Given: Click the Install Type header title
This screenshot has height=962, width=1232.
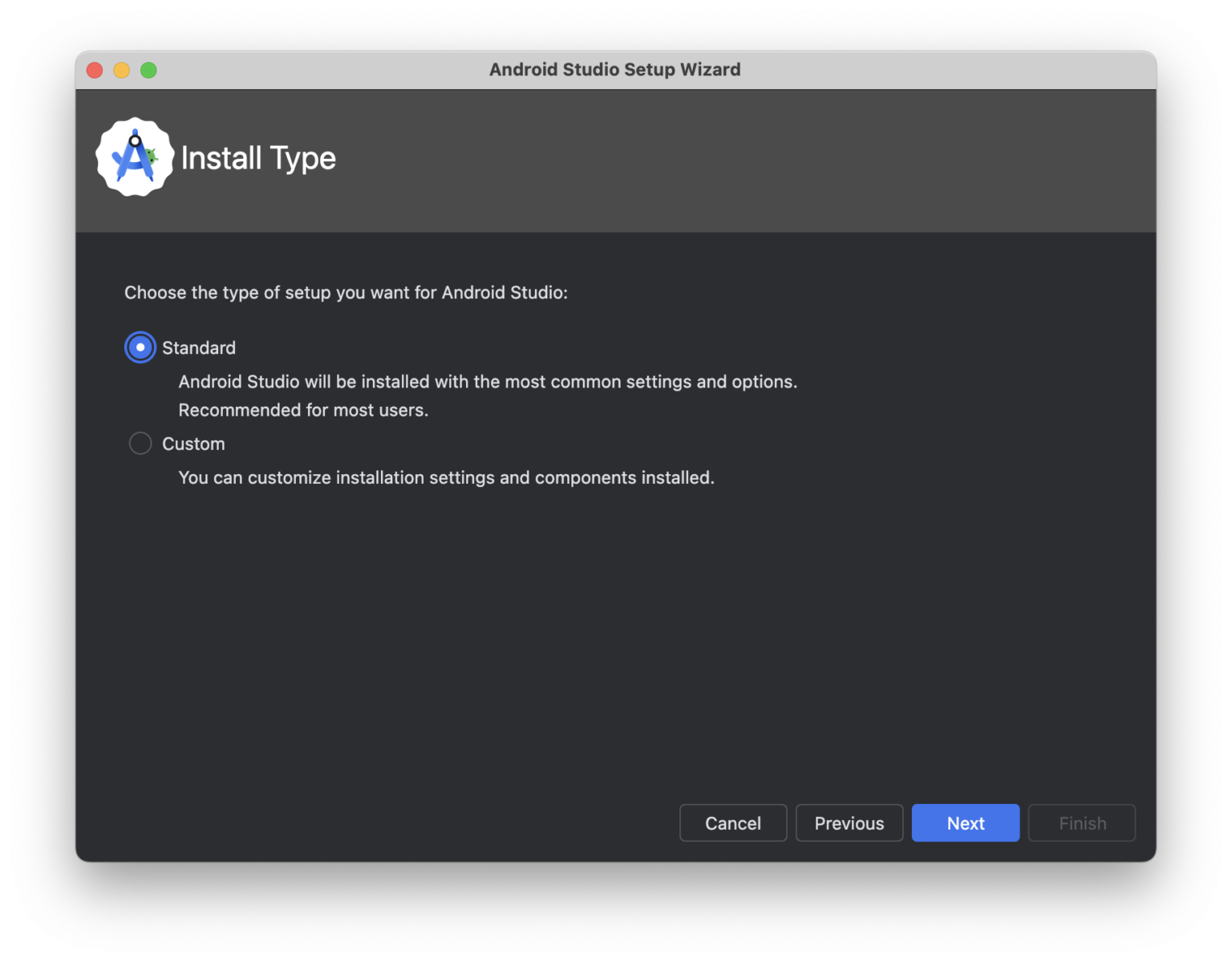Looking at the screenshot, I should click(x=259, y=158).
